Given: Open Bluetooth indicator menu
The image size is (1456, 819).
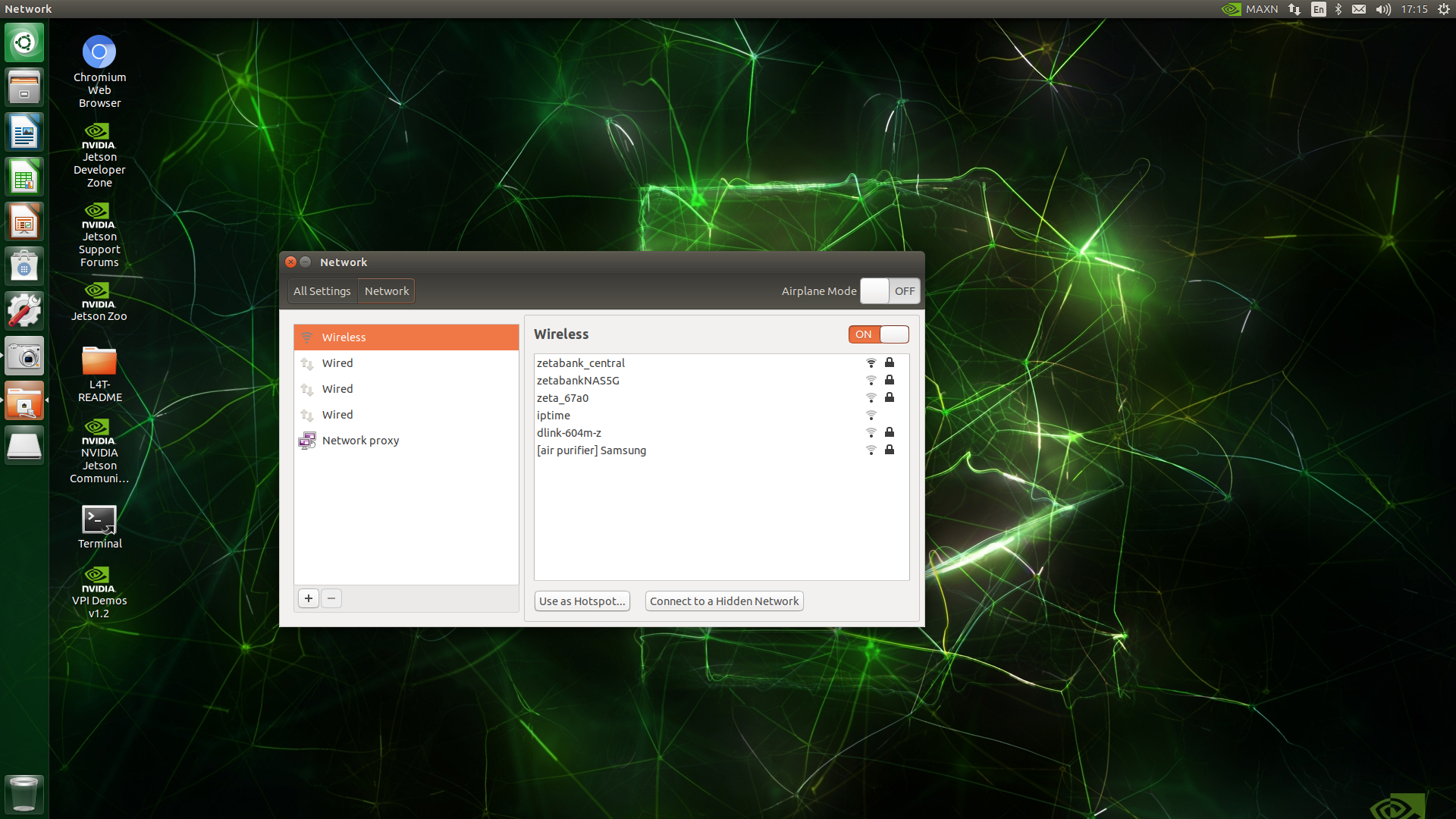Looking at the screenshot, I should [1338, 9].
